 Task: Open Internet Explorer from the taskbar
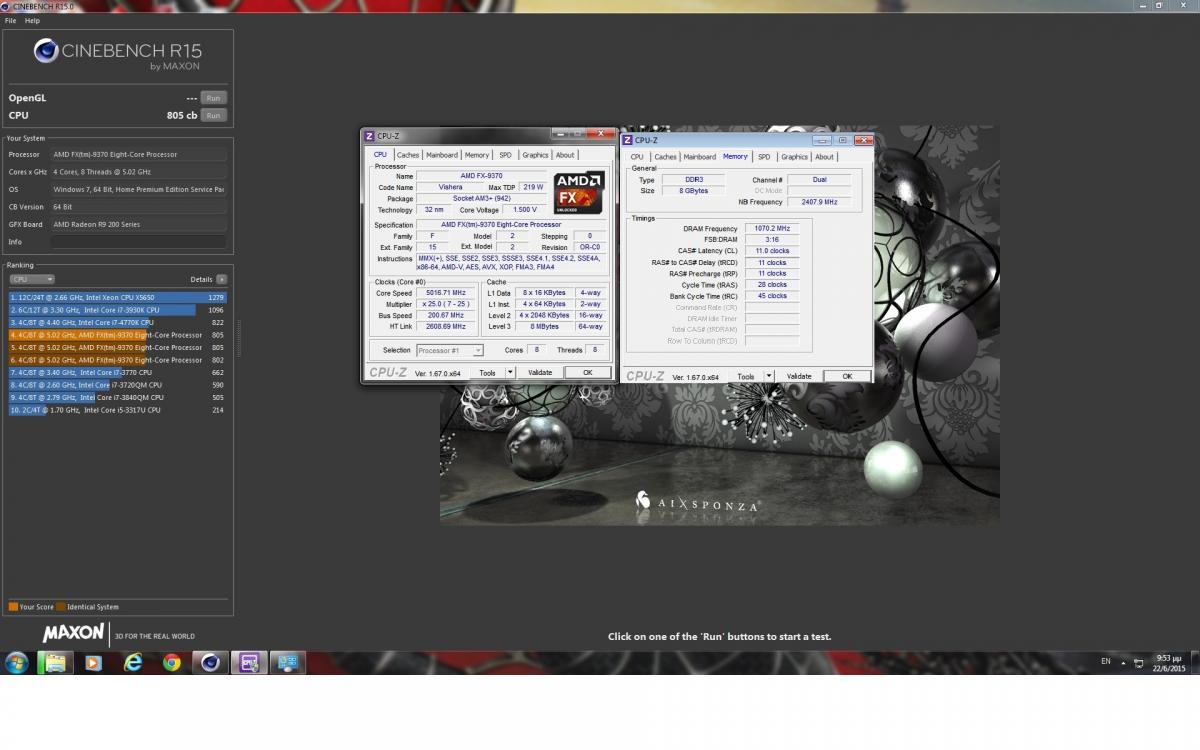click(132, 662)
